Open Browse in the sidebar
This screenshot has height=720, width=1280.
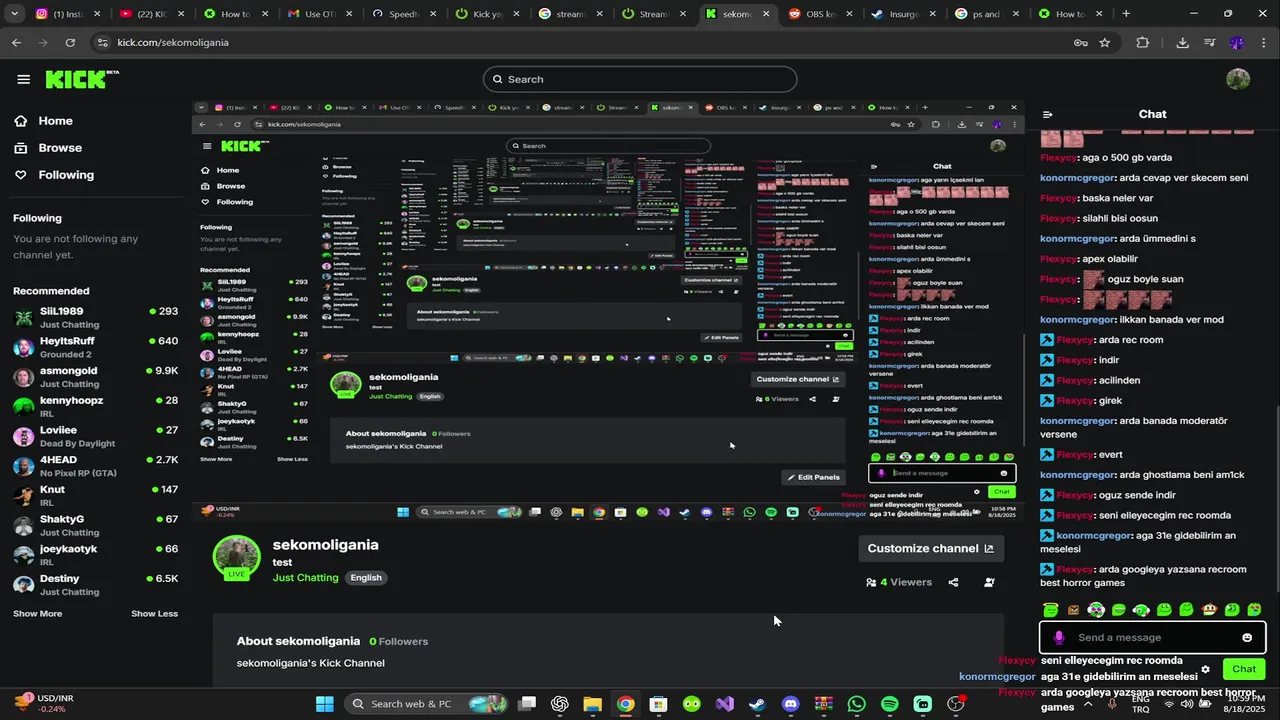point(60,148)
